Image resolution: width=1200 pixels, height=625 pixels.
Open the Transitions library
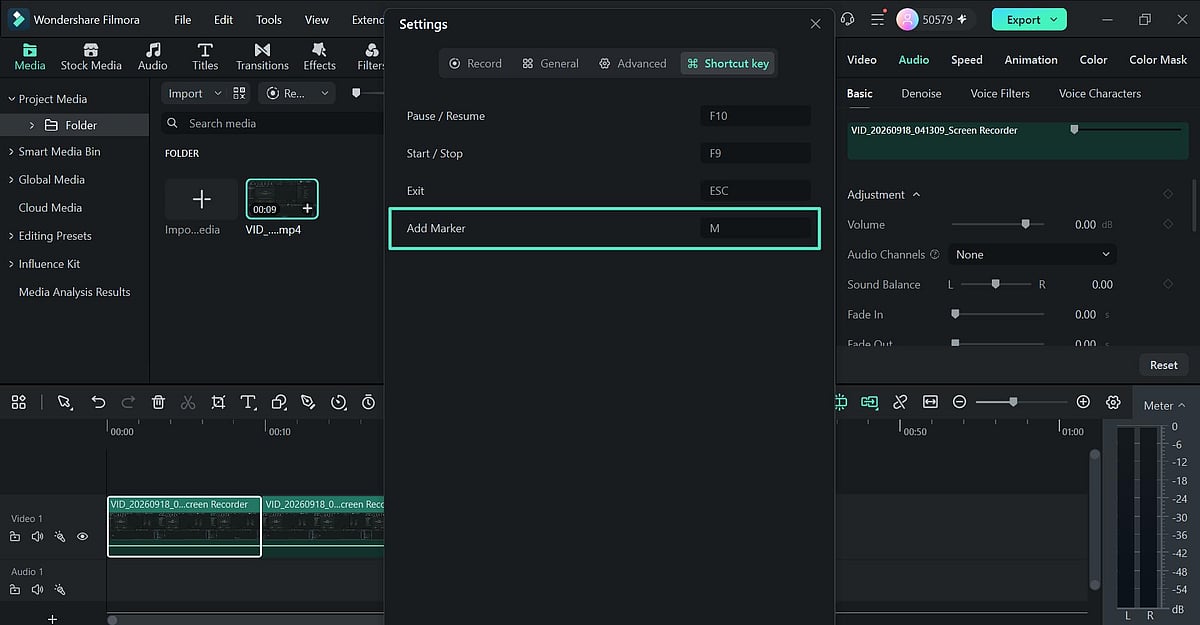click(x=262, y=57)
